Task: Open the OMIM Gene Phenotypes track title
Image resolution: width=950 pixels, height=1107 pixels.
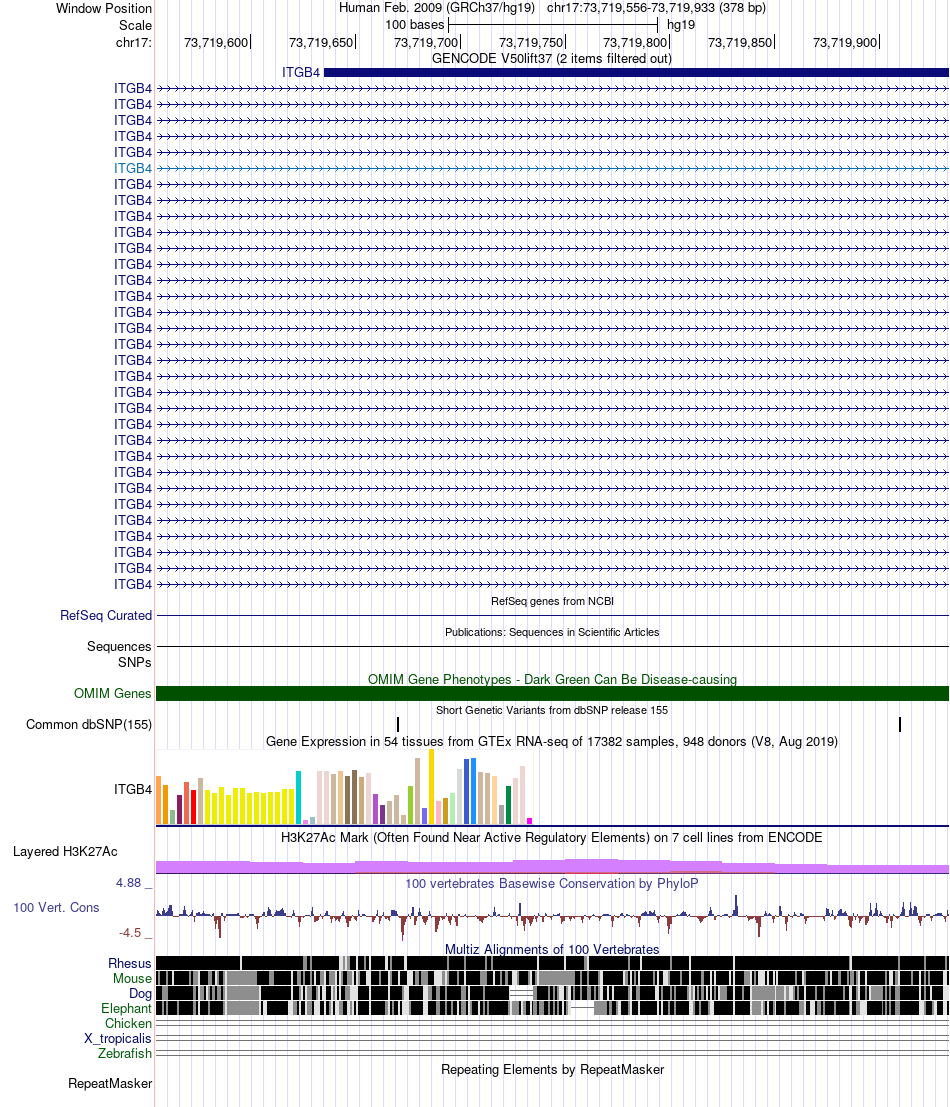Action: (552, 679)
